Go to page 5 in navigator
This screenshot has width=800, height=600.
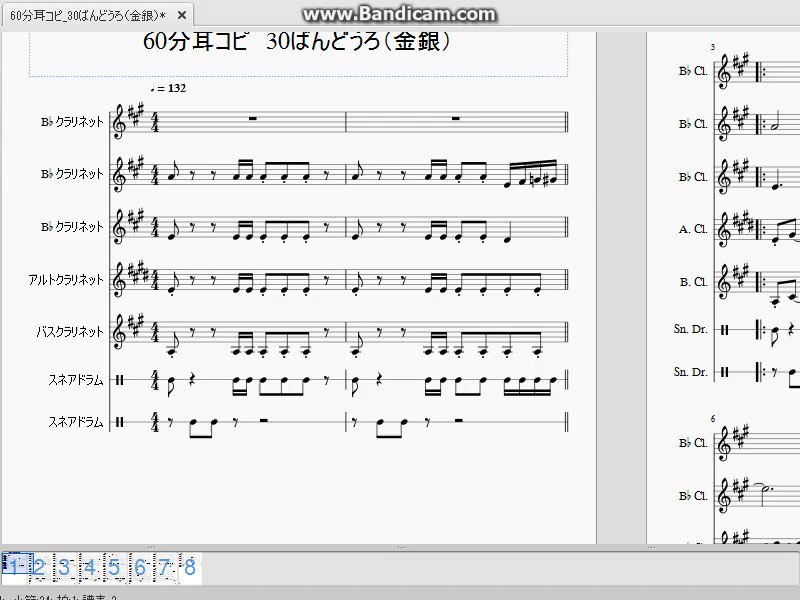[114, 567]
